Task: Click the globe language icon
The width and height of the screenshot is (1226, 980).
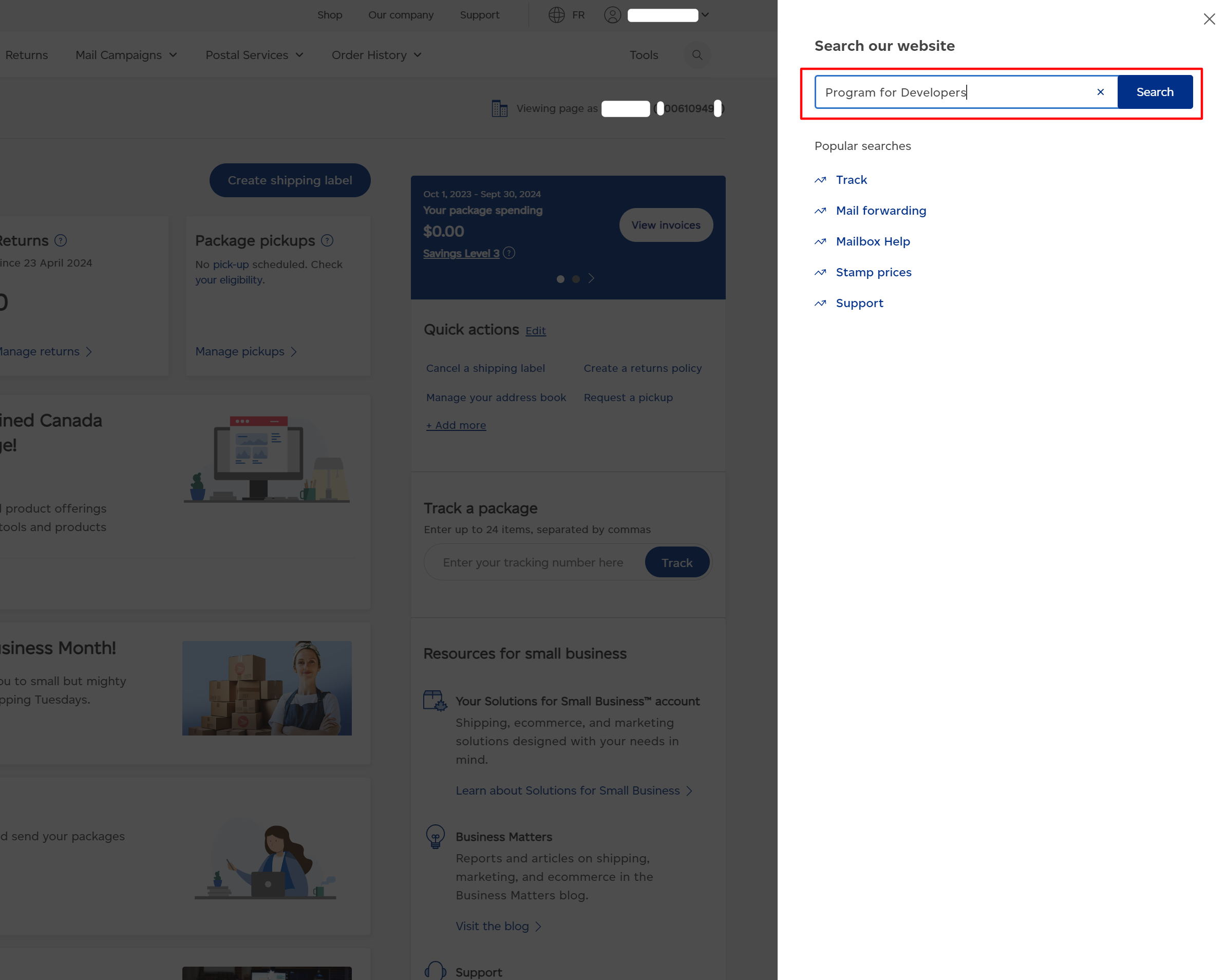Action: (x=556, y=15)
